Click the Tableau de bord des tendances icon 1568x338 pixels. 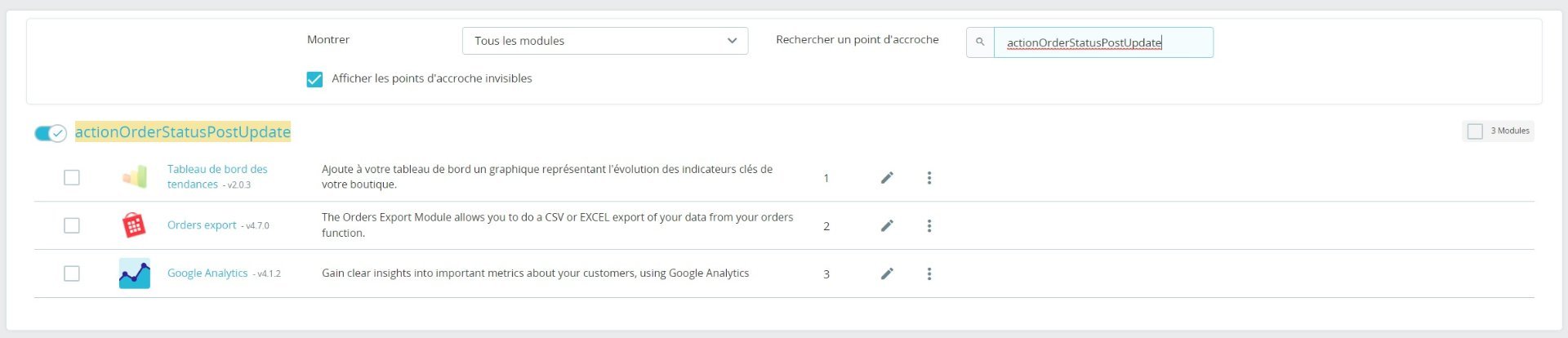pos(135,177)
